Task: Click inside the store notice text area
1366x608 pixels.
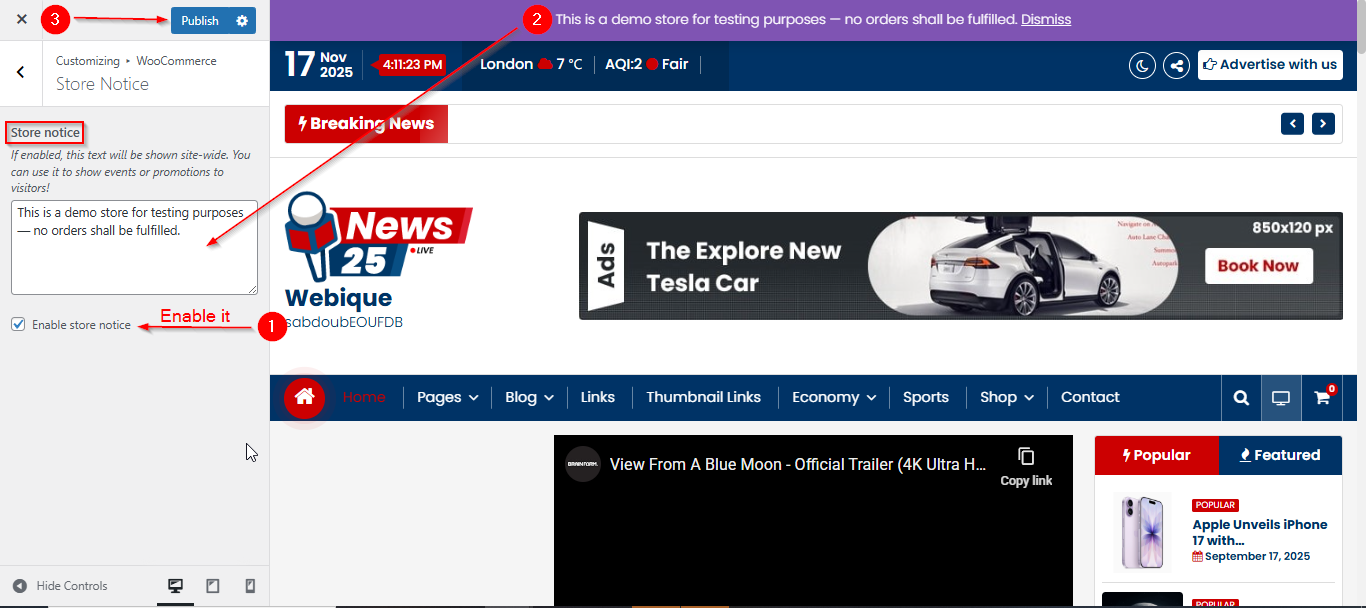Action: tap(134, 260)
